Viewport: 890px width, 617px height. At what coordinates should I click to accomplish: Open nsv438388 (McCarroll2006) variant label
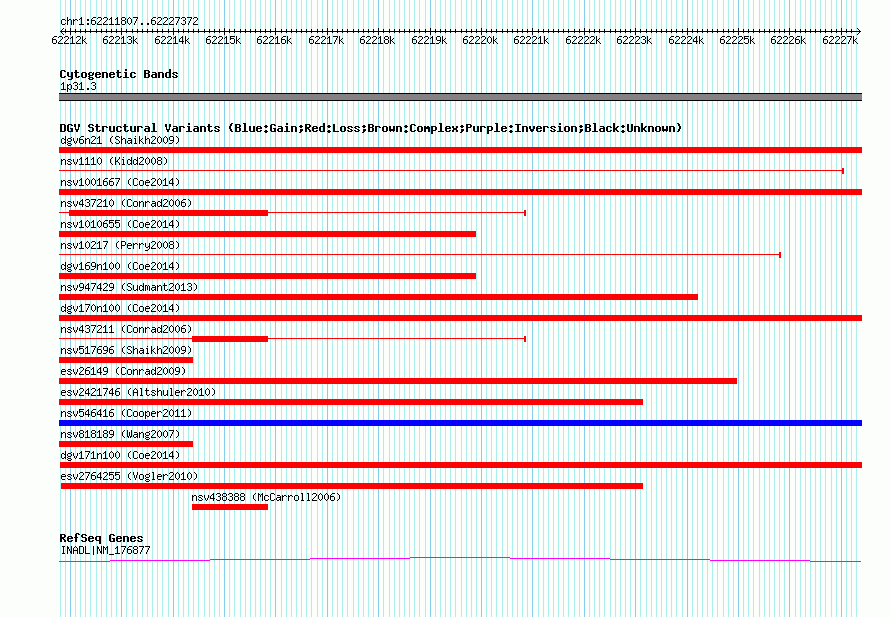point(266,497)
